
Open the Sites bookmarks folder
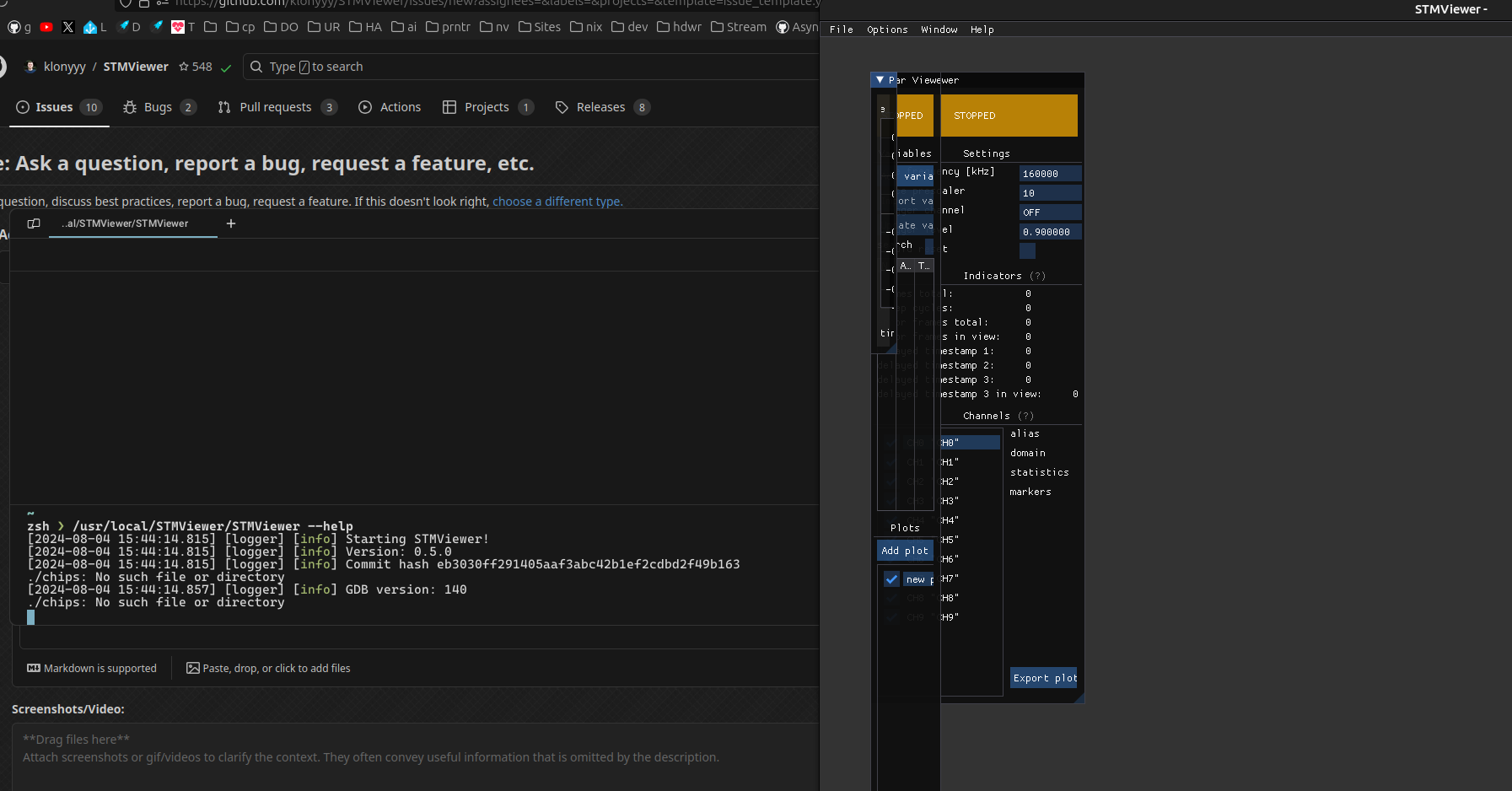(540, 27)
